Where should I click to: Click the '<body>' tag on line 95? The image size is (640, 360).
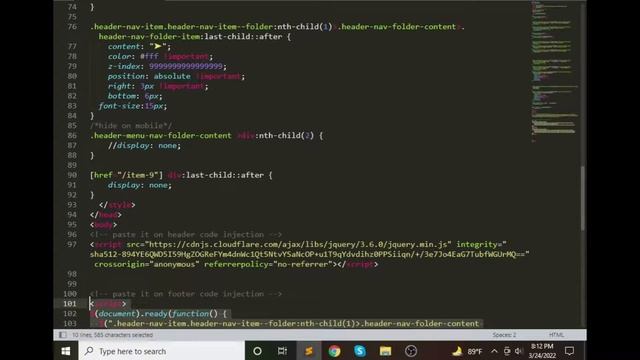click(x=103, y=225)
